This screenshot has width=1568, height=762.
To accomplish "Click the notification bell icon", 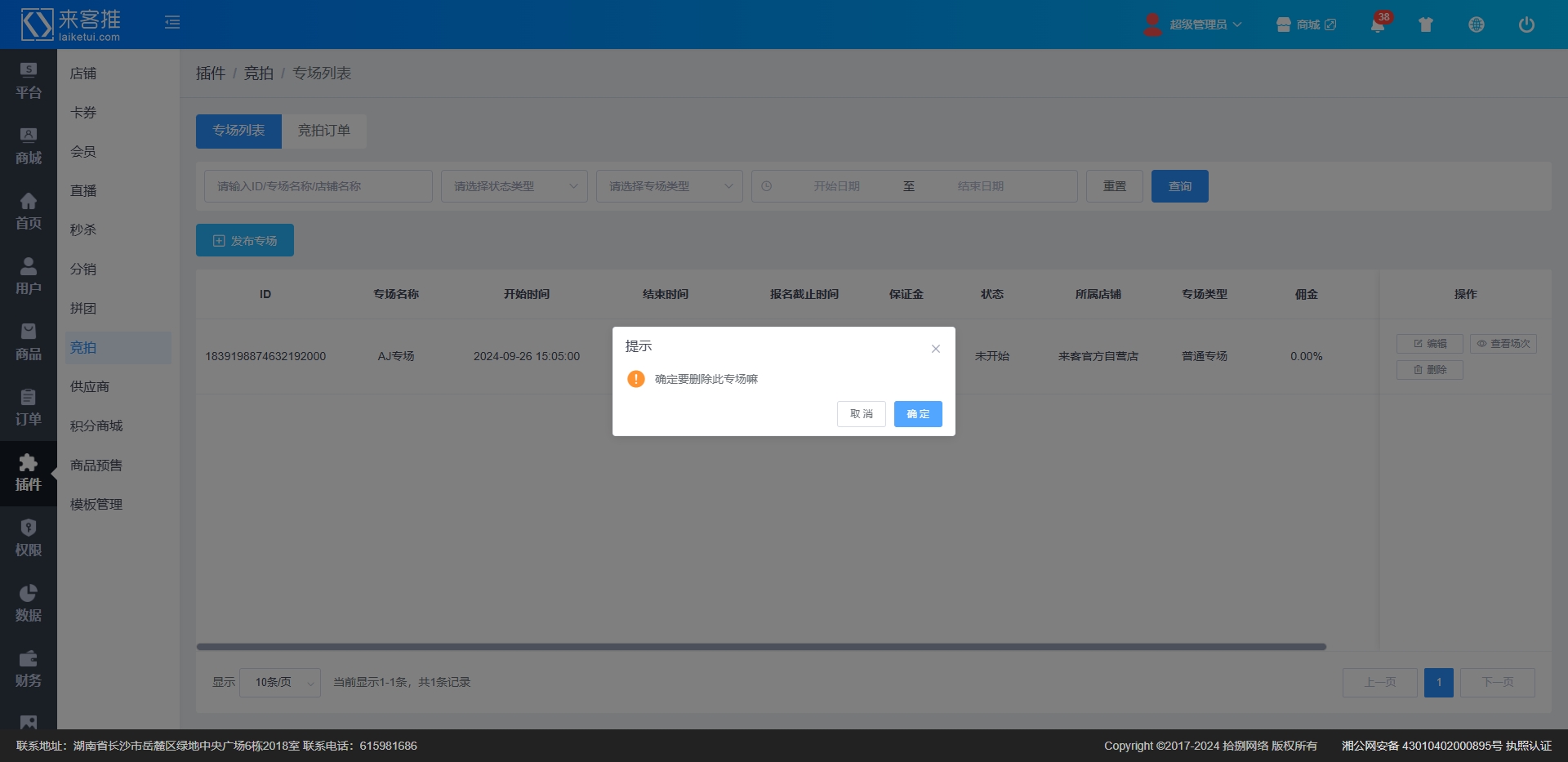I will (x=1377, y=25).
